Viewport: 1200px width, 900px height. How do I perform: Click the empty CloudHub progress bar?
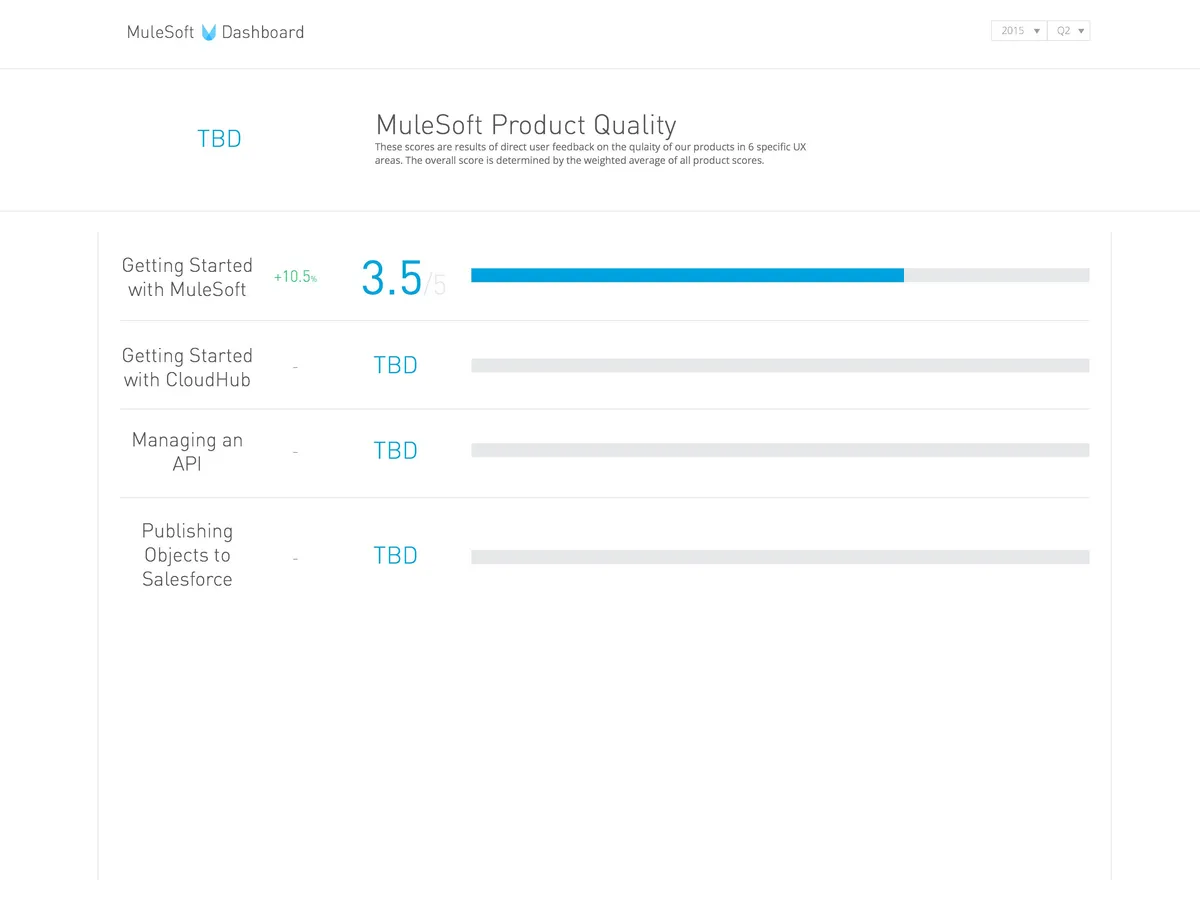[780, 366]
